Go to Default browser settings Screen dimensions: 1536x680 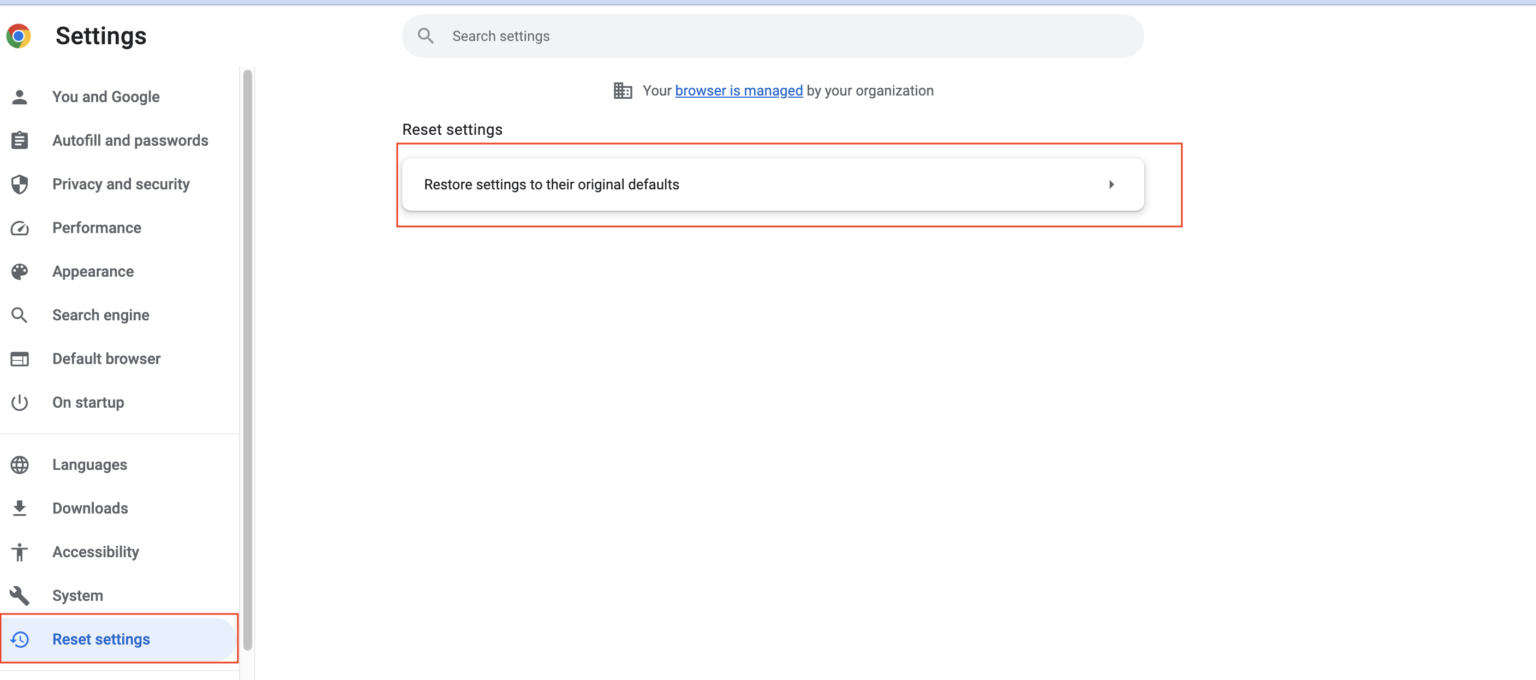pyautogui.click(x=106, y=359)
